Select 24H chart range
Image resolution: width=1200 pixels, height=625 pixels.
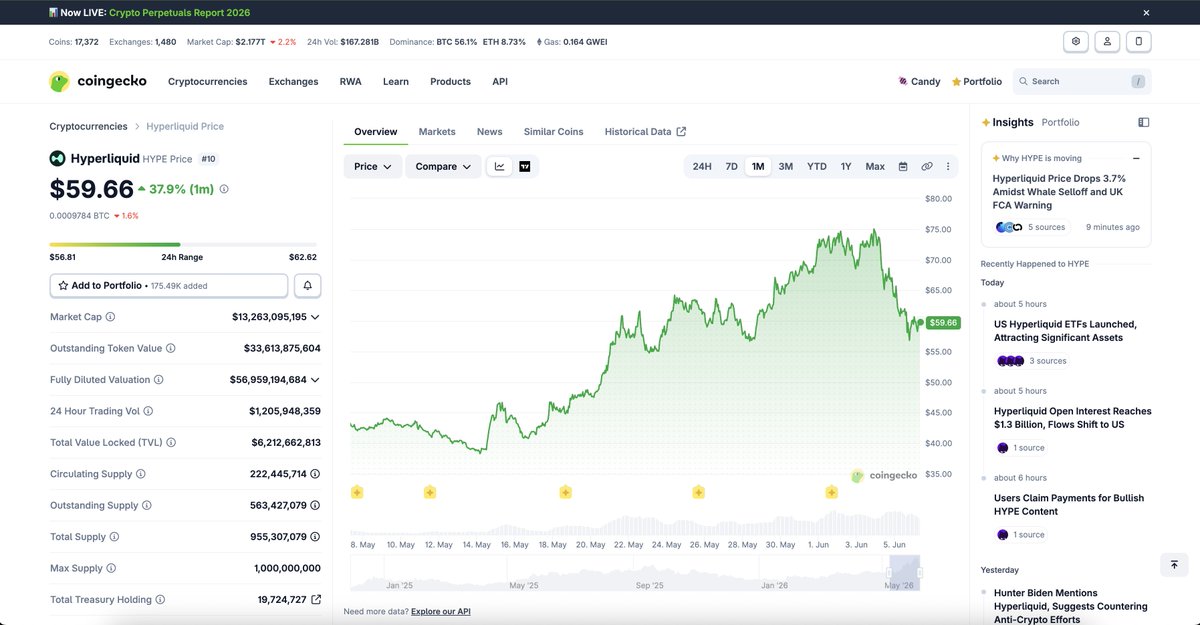[x=702, y=166]
